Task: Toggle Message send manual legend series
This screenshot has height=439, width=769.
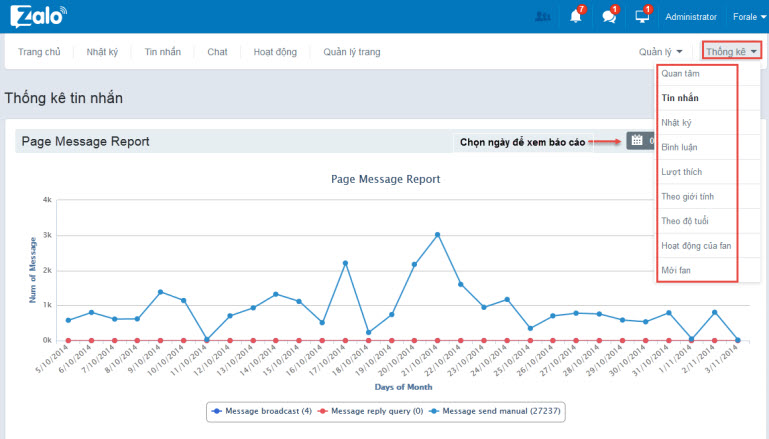Action: [x=493, y=410]
